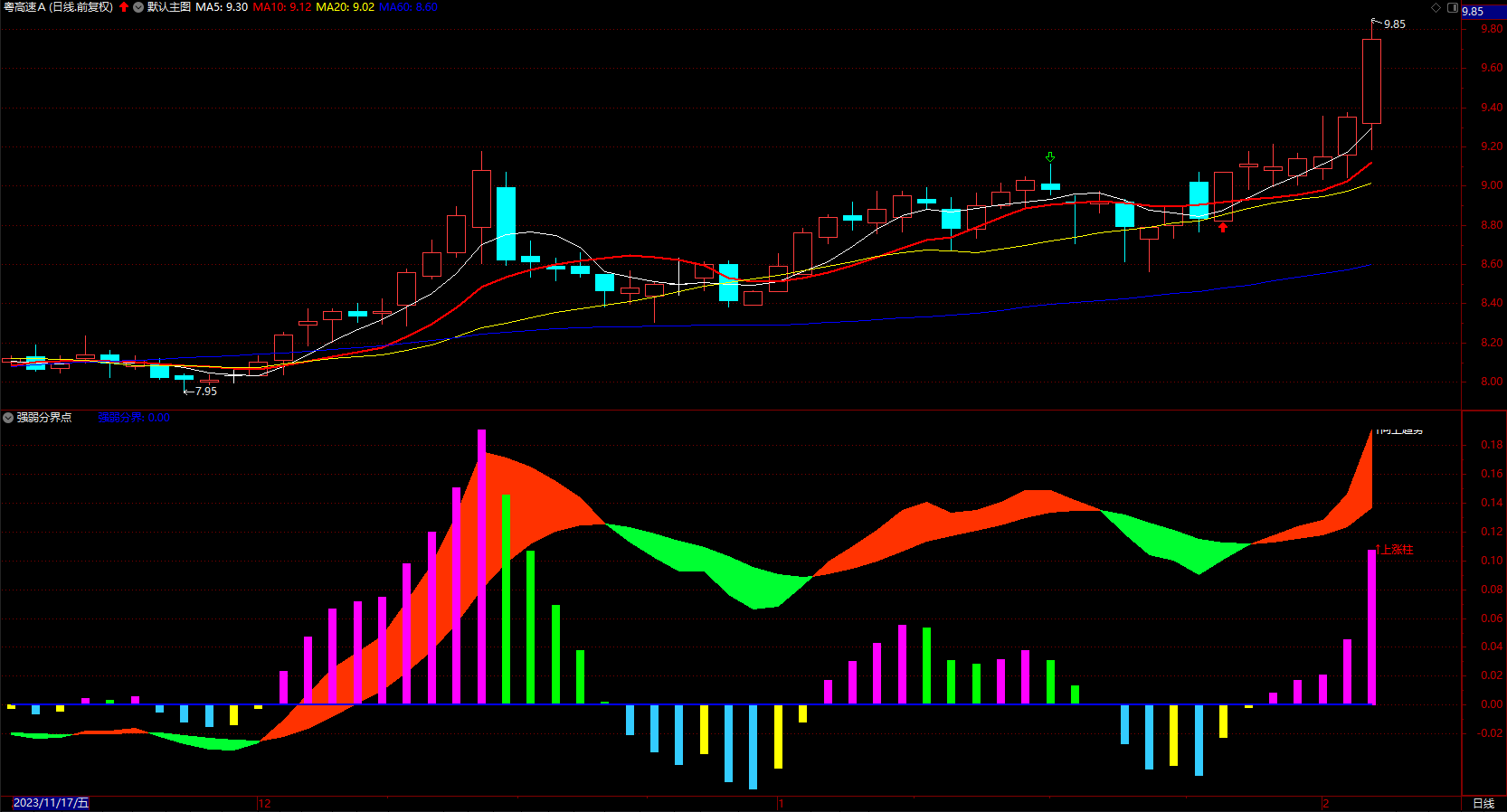The image size is (1507, 812).
Task: Select the MA5: 9.30 indicator label
Action: click(x=222, y=7)
